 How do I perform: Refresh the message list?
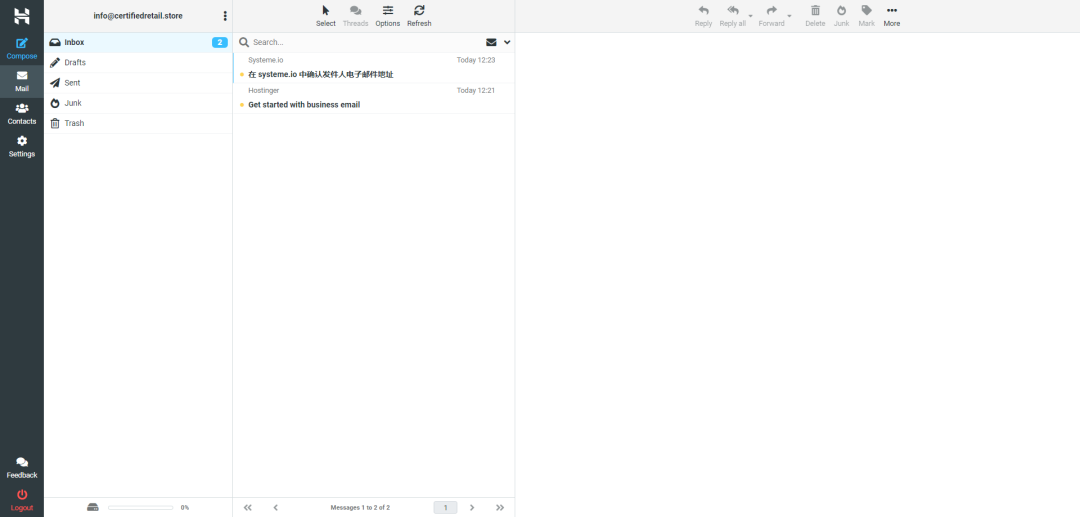point(419,16)
